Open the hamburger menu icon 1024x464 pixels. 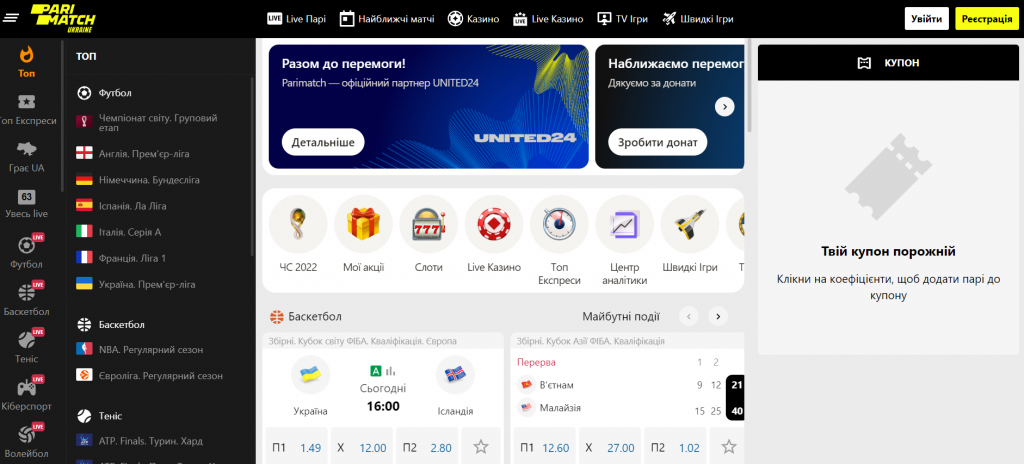click(11, 19)
